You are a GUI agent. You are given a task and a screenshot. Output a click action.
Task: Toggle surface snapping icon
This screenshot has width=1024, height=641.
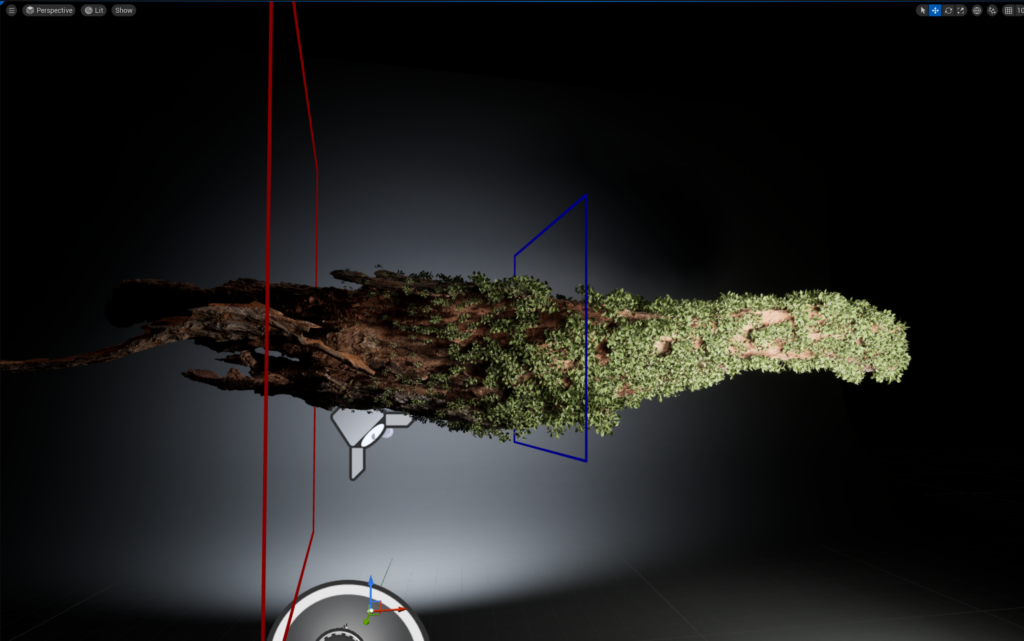point(992,10)
